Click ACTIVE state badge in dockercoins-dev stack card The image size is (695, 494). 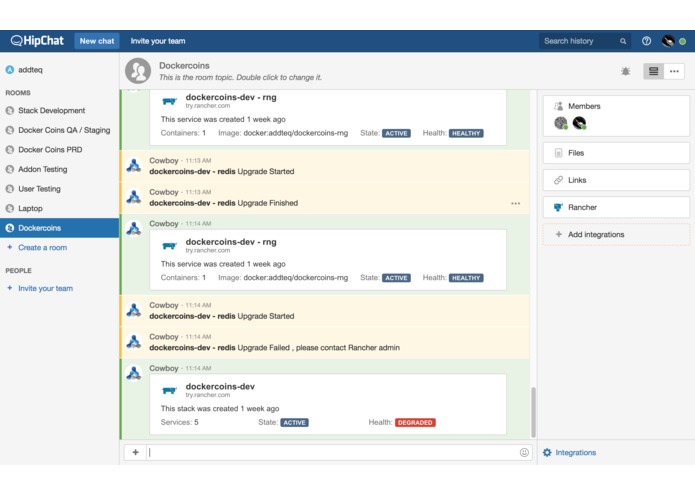(294, 423)
